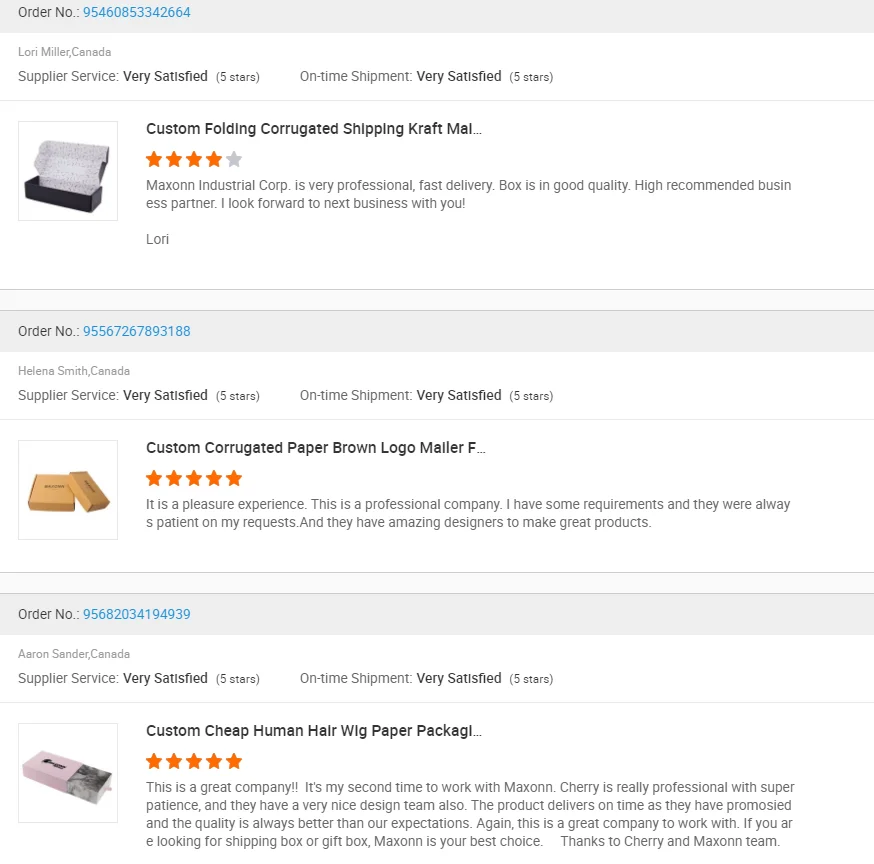Open order number 95460853342664 link
Viewport: 874px width, 864px height.
[x=136, y=12]
